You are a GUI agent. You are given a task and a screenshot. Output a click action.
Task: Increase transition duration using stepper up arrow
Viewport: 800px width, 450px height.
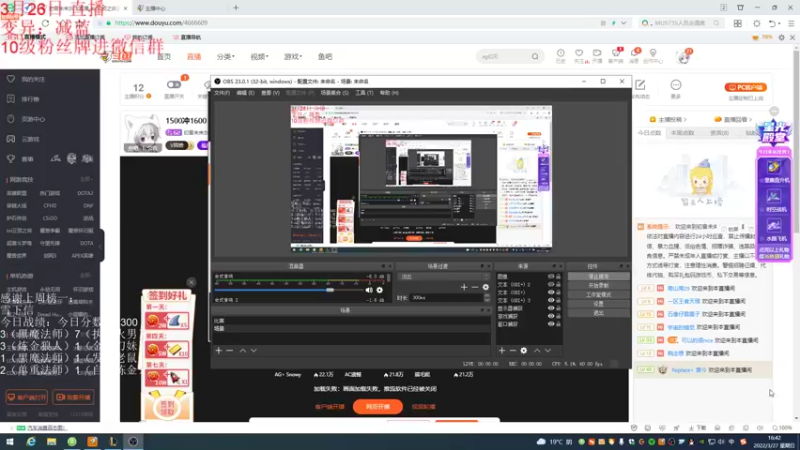(x=487, y=295)
